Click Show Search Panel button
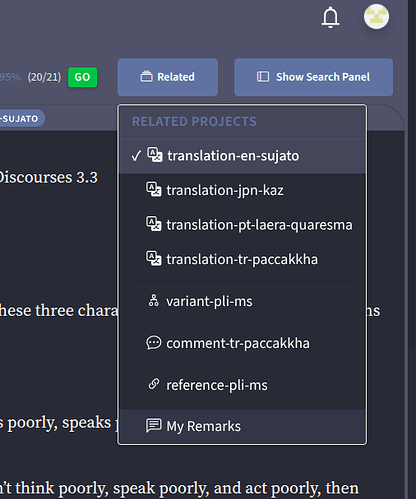 313,77
